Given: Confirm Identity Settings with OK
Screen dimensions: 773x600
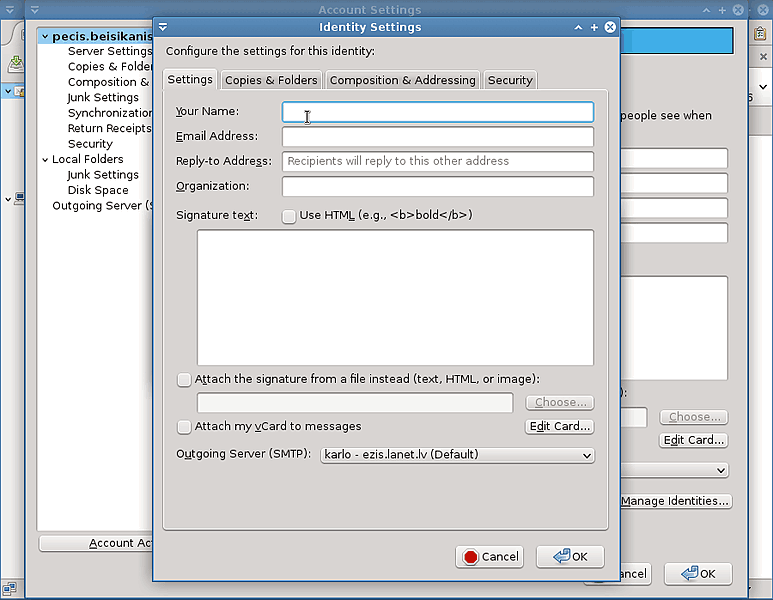Looking at the screenshot, I should [570, 557].
